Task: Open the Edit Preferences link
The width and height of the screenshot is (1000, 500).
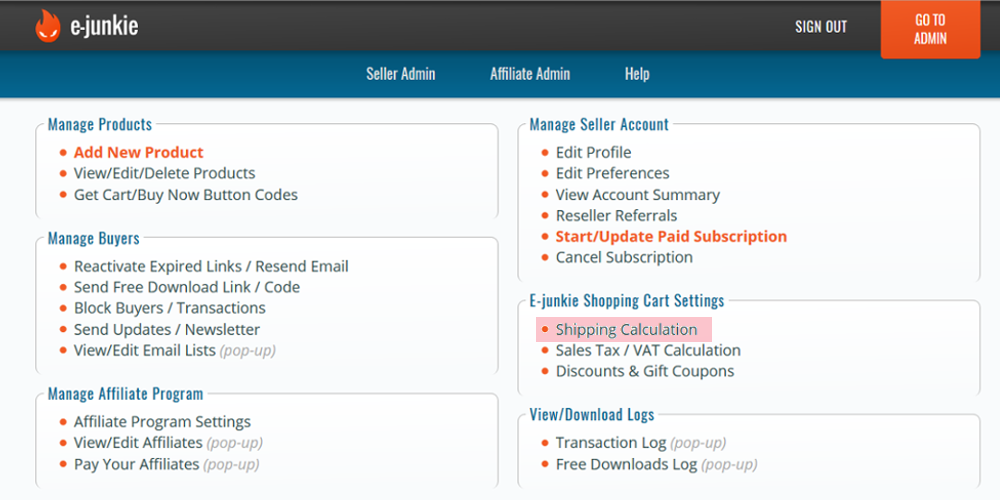Action: tap(612, 173)
